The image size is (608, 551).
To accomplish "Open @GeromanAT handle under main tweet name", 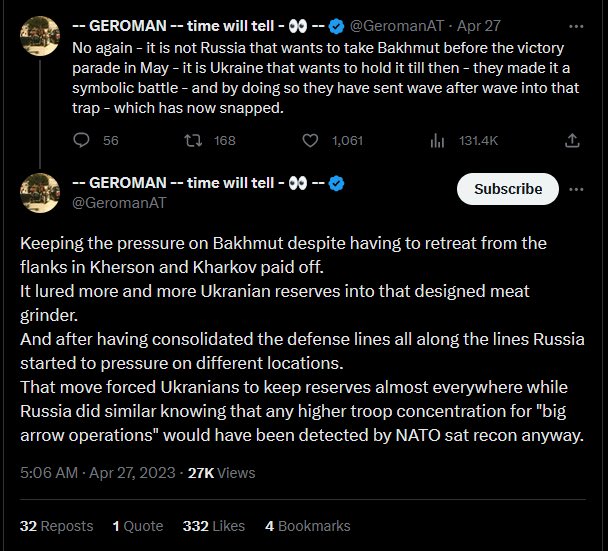I will 119,203.
